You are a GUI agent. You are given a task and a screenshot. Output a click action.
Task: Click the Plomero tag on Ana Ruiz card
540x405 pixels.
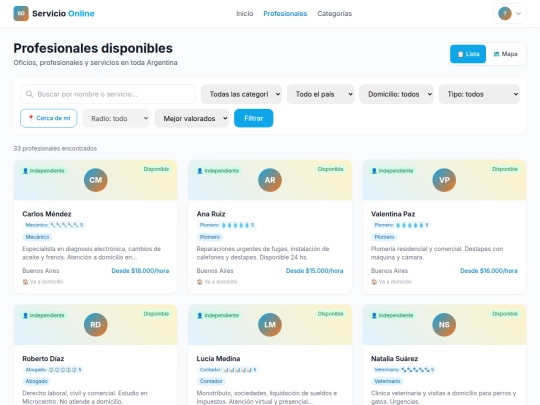[210, 237]
